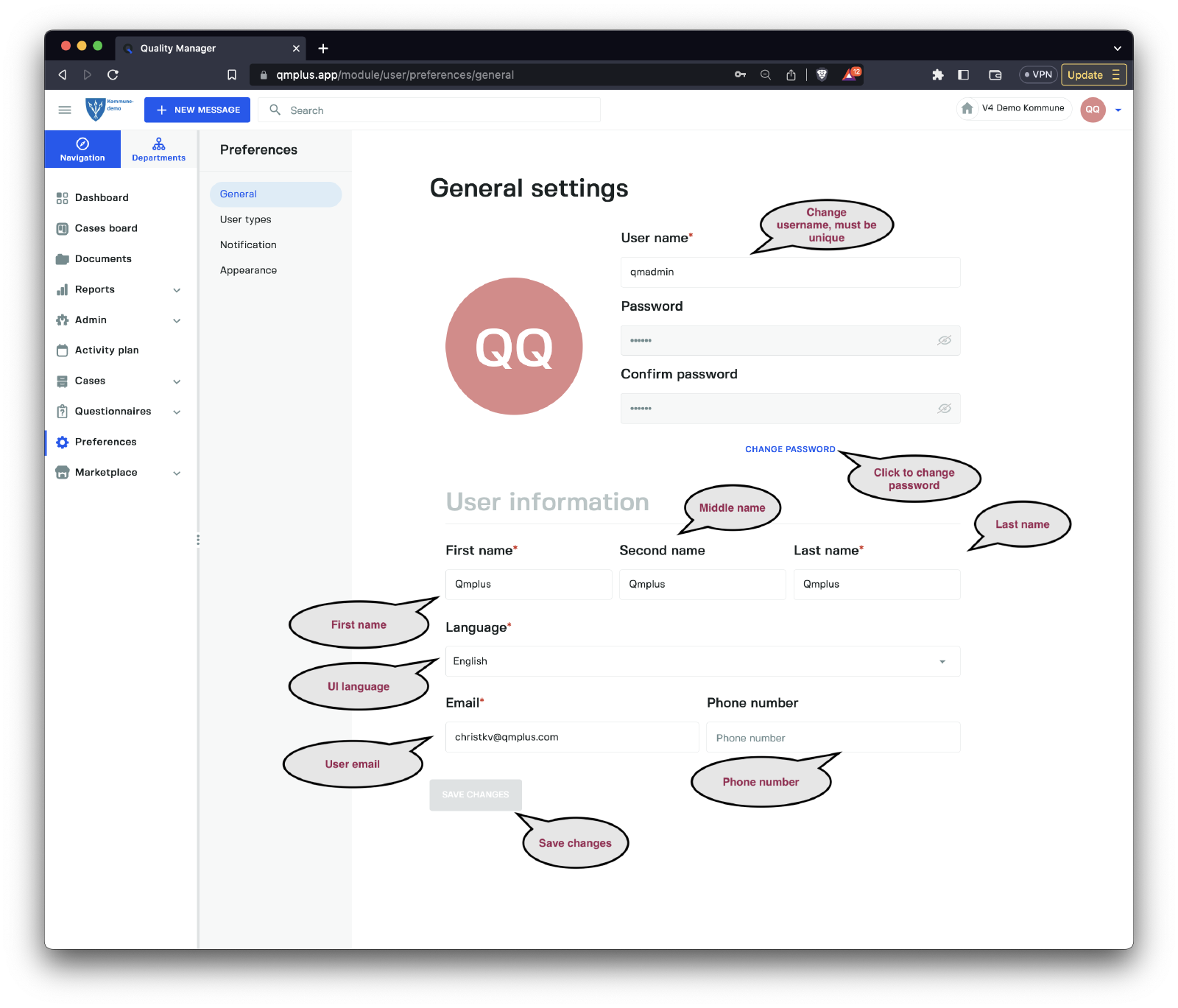Click the CHANGE PASSWORD link
Screen dimensions: 1178x1008
(x=790, y=449)
